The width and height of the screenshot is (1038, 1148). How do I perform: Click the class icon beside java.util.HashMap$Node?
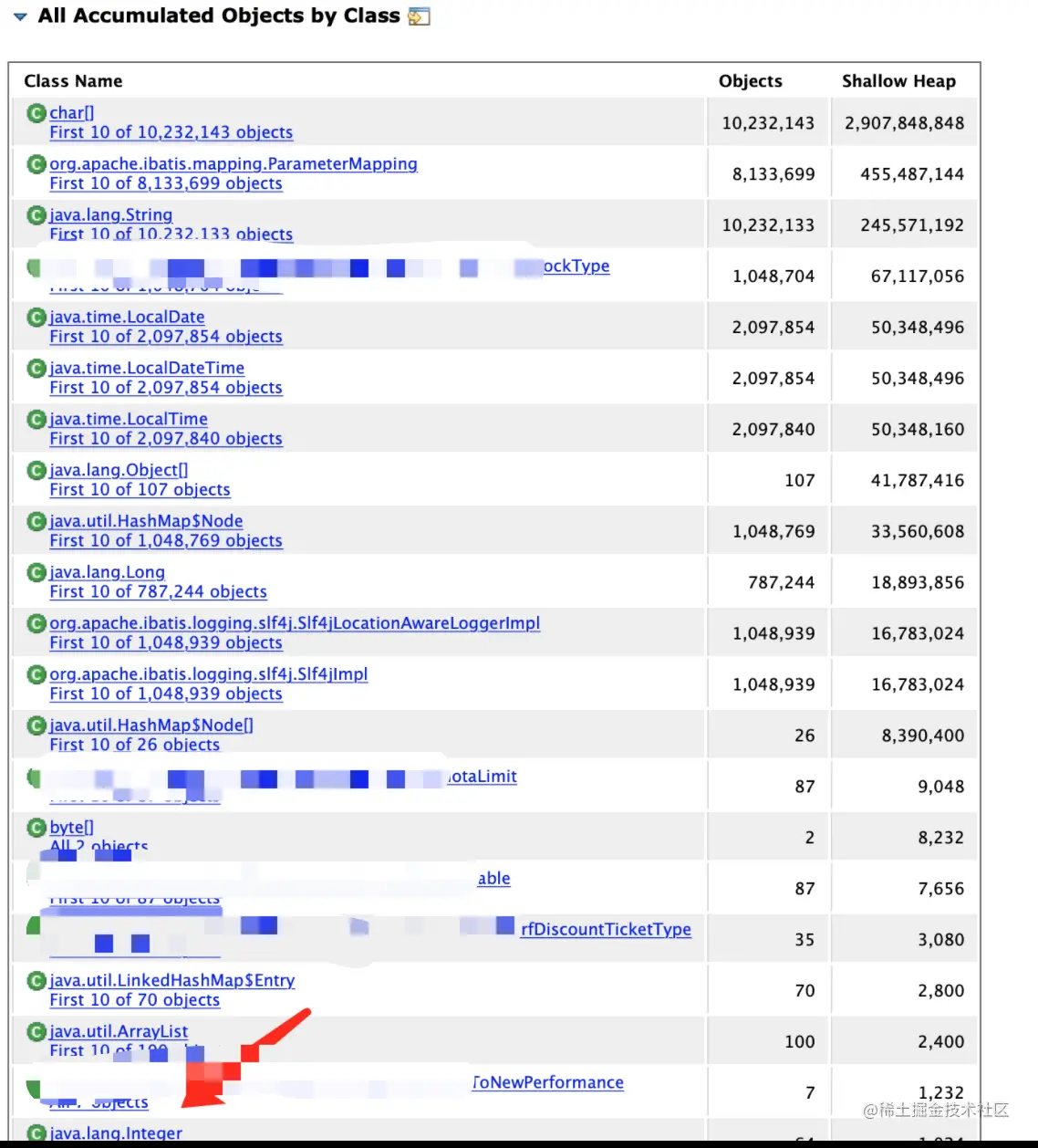36,522
